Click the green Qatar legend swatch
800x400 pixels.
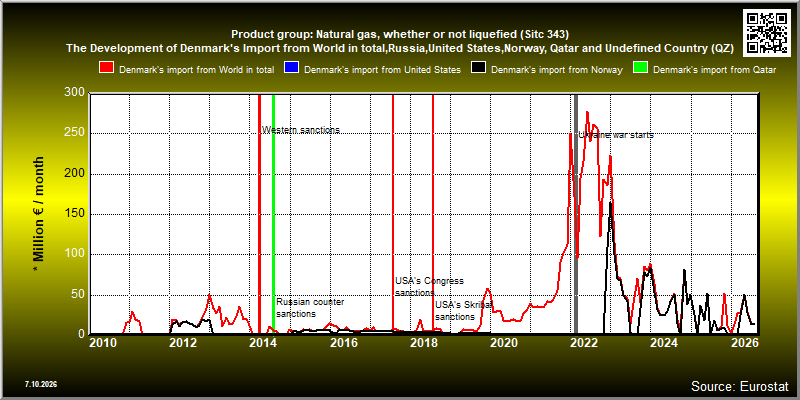click(x=640, y=68)
